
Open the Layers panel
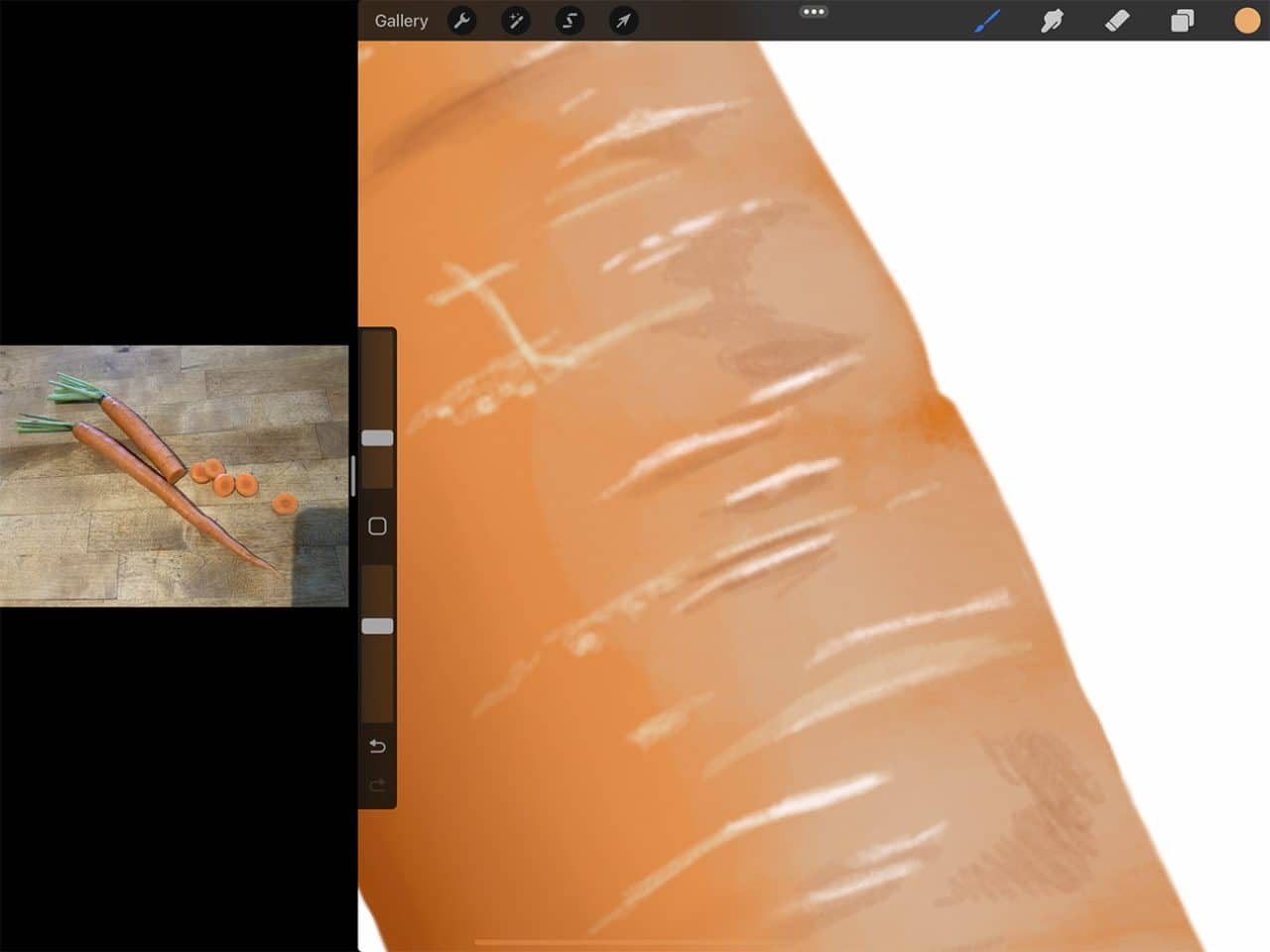click(x=1181, y=20)
